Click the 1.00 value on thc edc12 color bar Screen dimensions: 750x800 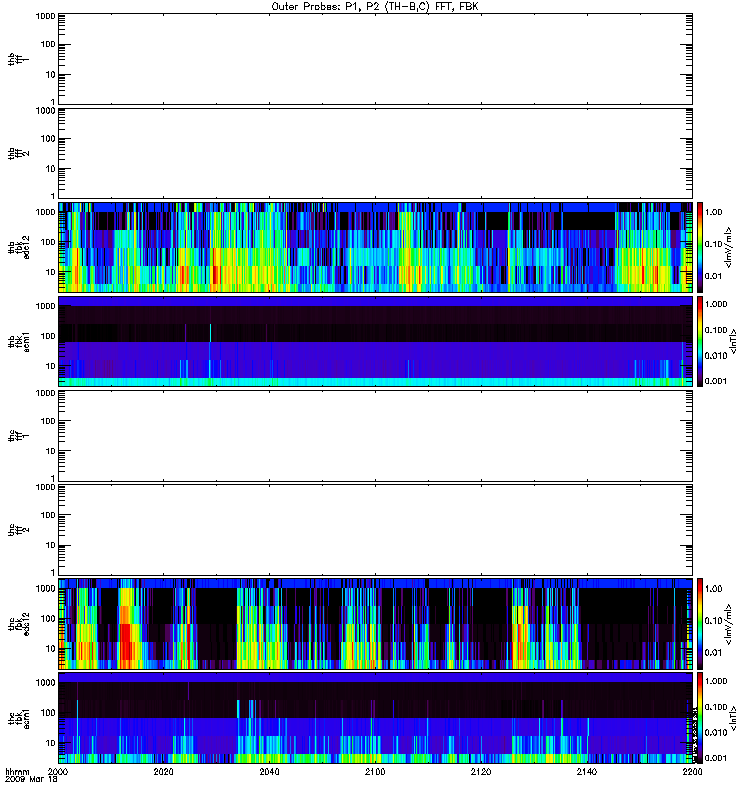point(713,588)
